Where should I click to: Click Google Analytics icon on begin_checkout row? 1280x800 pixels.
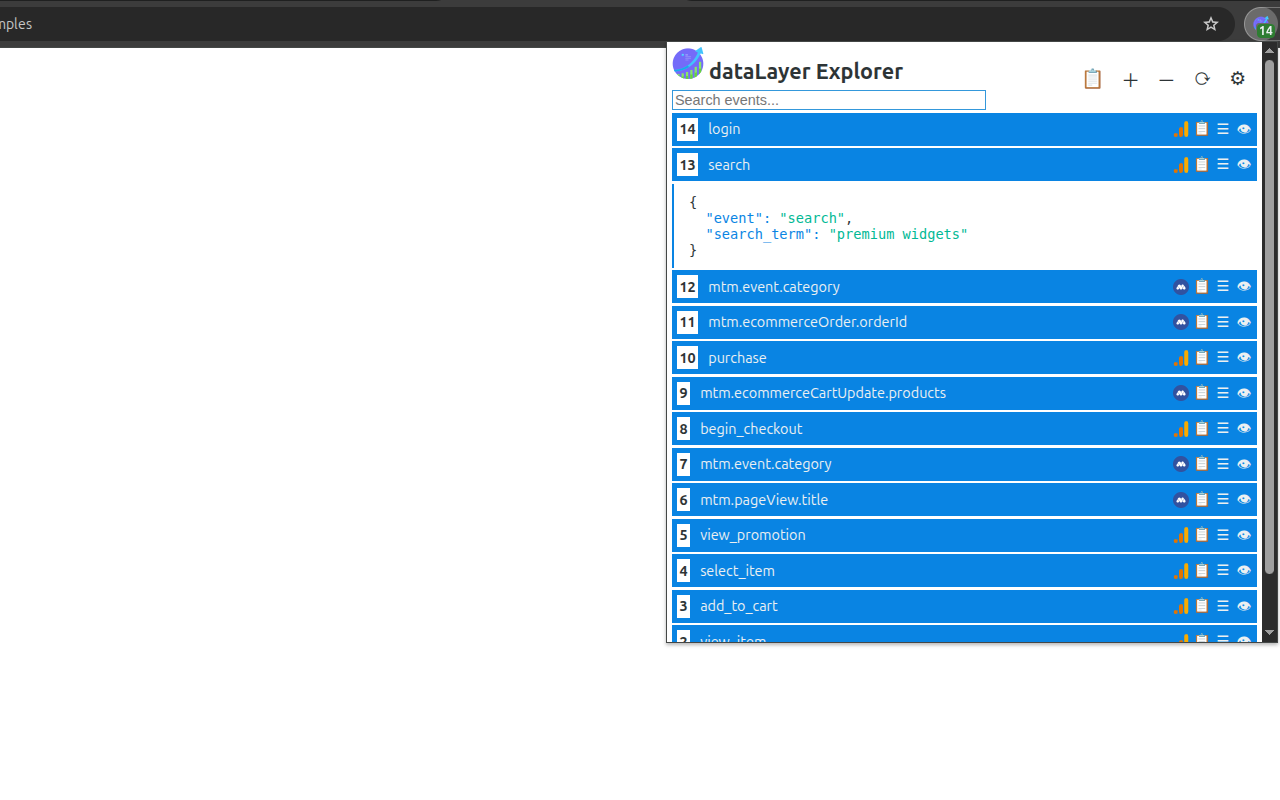click(x=1181, y=429)
